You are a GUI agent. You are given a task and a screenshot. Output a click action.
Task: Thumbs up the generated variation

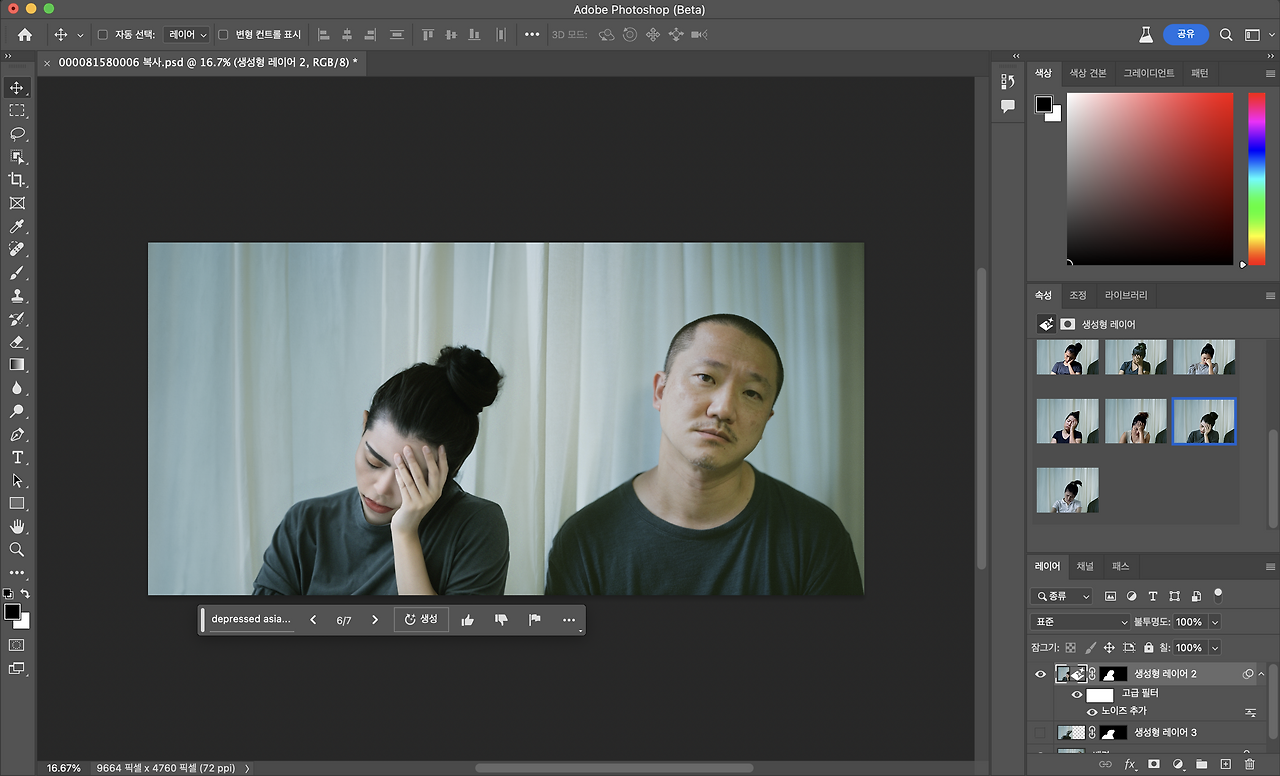pyautogui.click(x=467, y=620)
